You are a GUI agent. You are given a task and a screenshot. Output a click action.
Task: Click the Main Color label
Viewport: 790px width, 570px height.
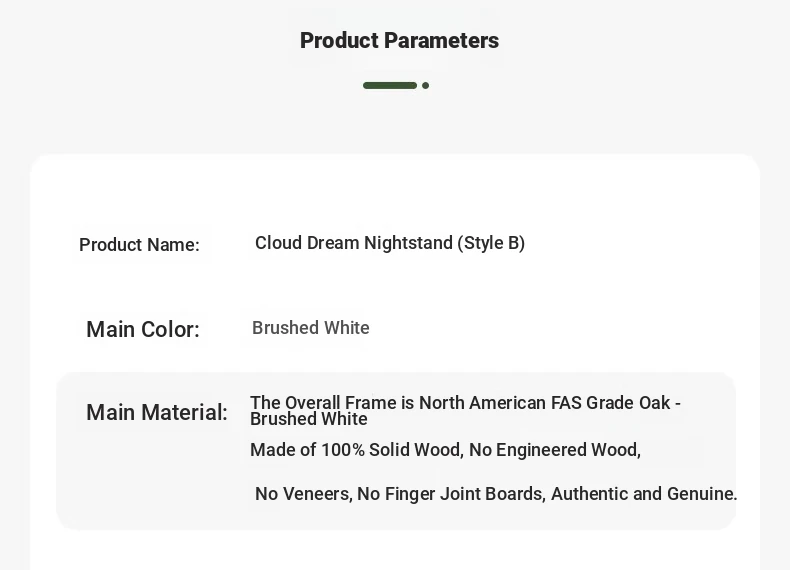[x=143, y=330]
